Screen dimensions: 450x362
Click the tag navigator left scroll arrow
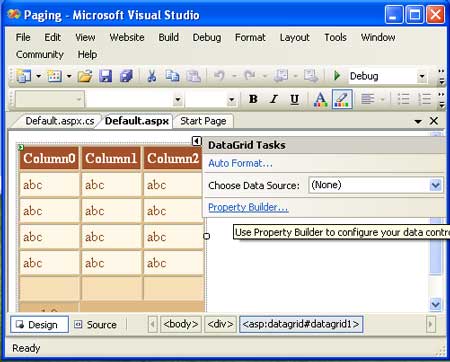153,324
